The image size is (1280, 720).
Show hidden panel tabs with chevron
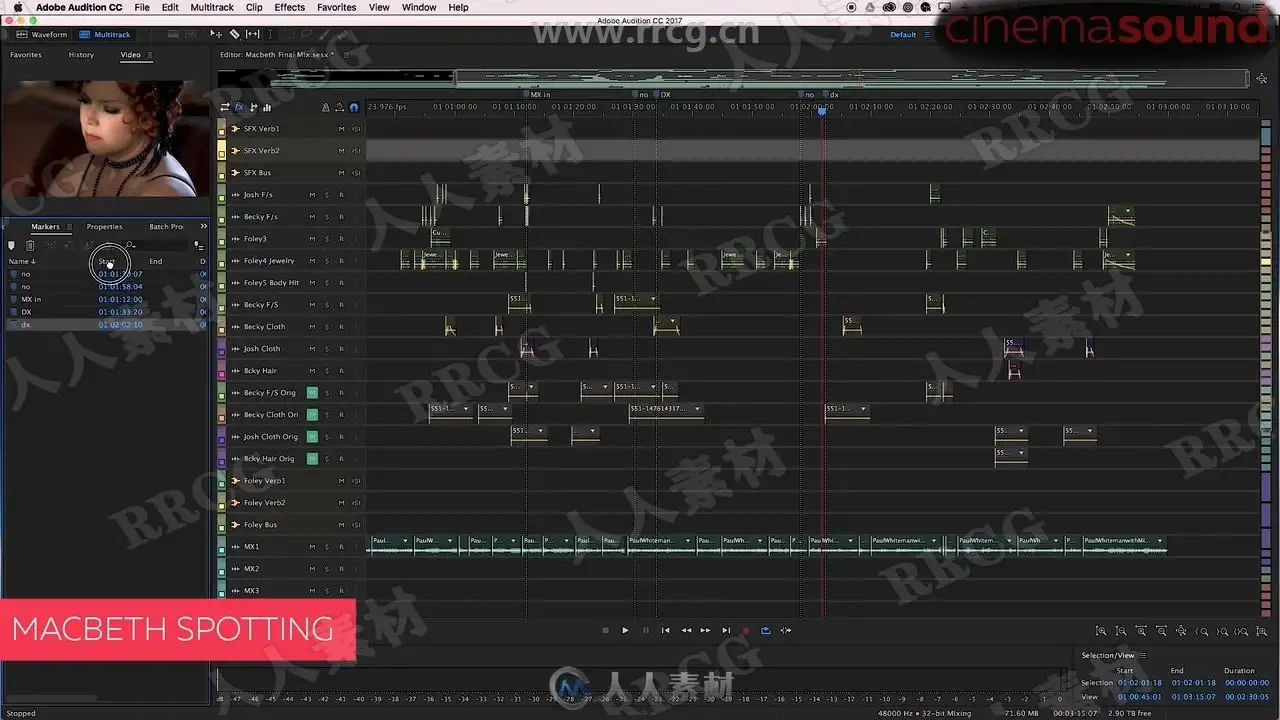coord(203,227)
